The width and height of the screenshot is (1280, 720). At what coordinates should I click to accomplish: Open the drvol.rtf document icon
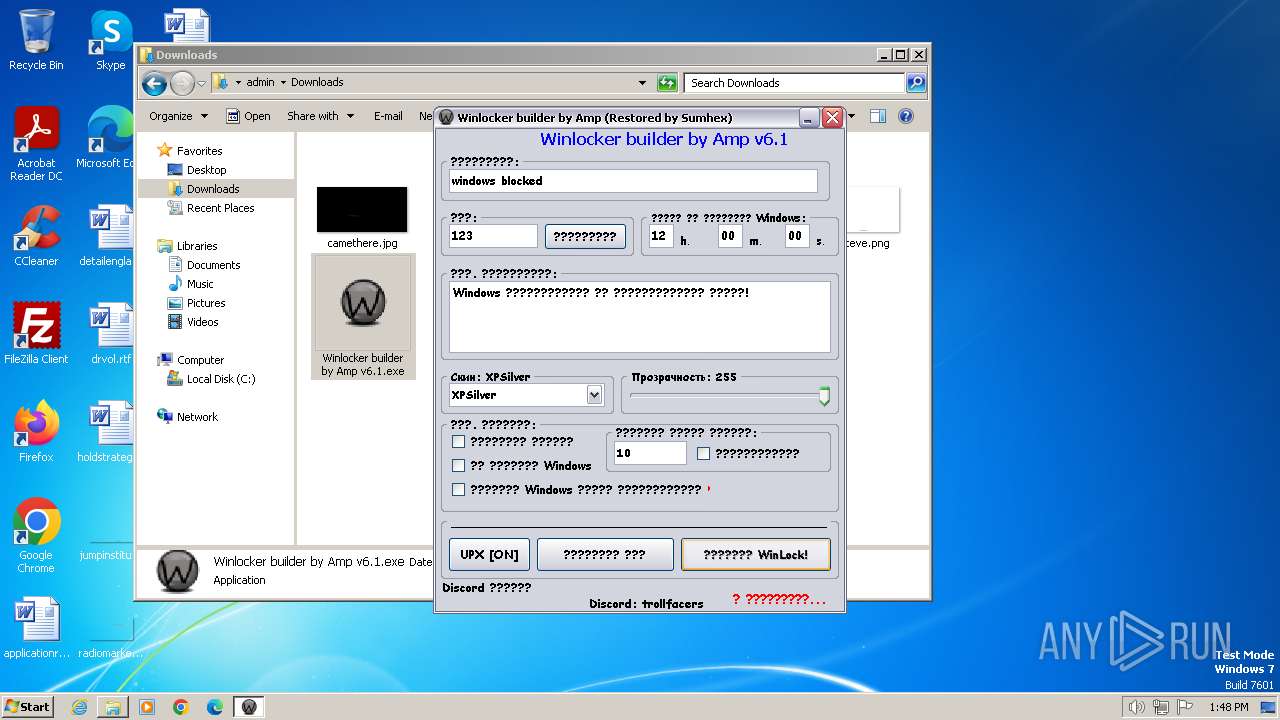point(110,334)
